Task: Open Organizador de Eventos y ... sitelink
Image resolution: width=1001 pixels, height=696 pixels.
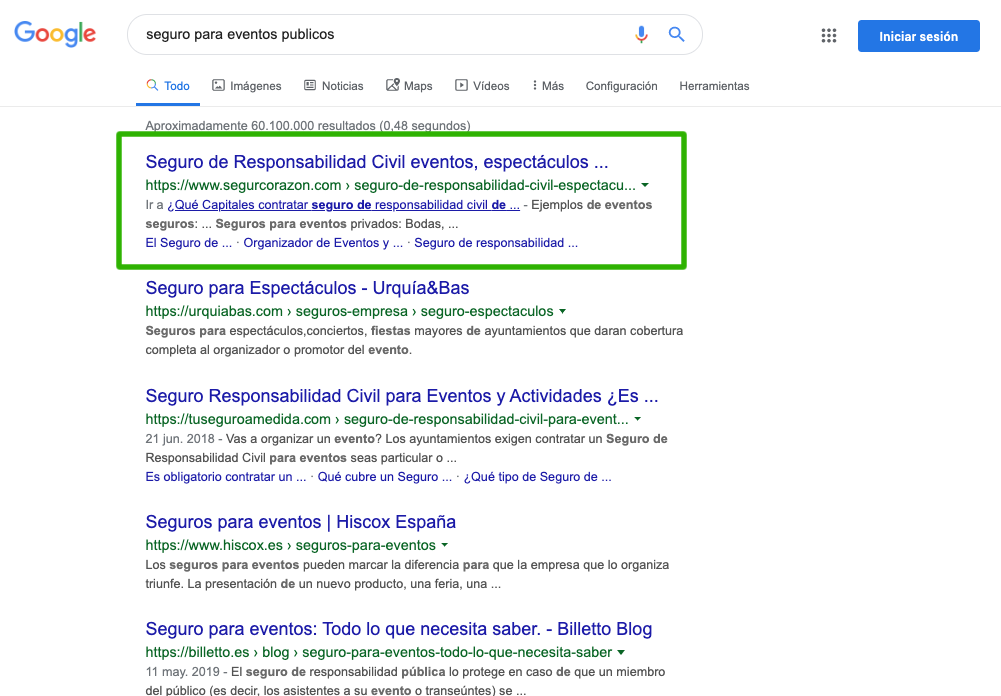Action: click(x=323, y=243)
